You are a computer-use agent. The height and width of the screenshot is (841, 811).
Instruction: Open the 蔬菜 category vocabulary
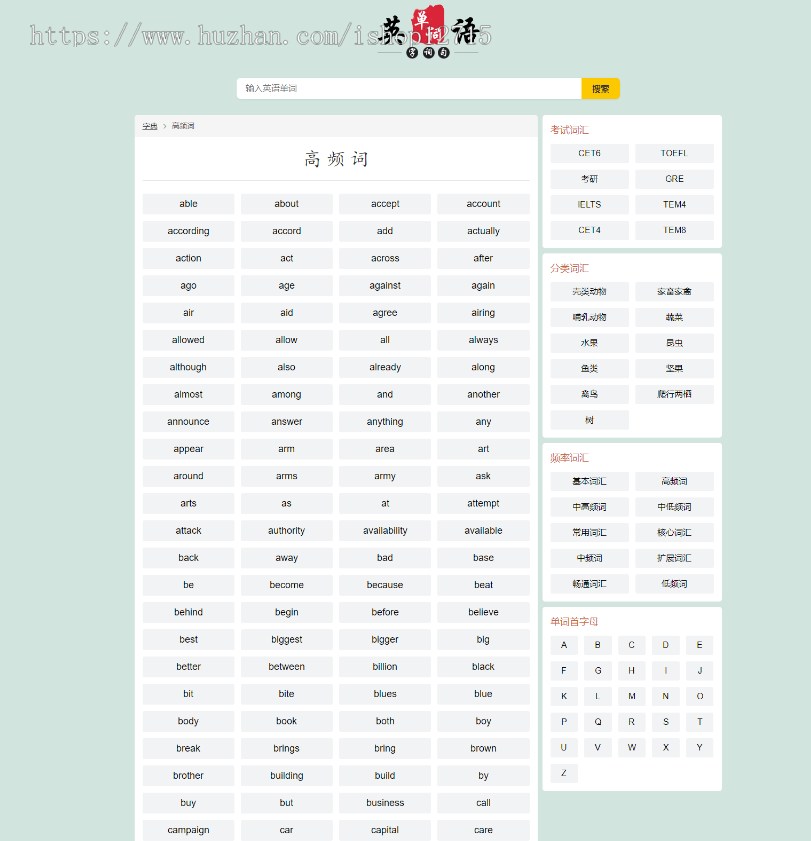674,318
